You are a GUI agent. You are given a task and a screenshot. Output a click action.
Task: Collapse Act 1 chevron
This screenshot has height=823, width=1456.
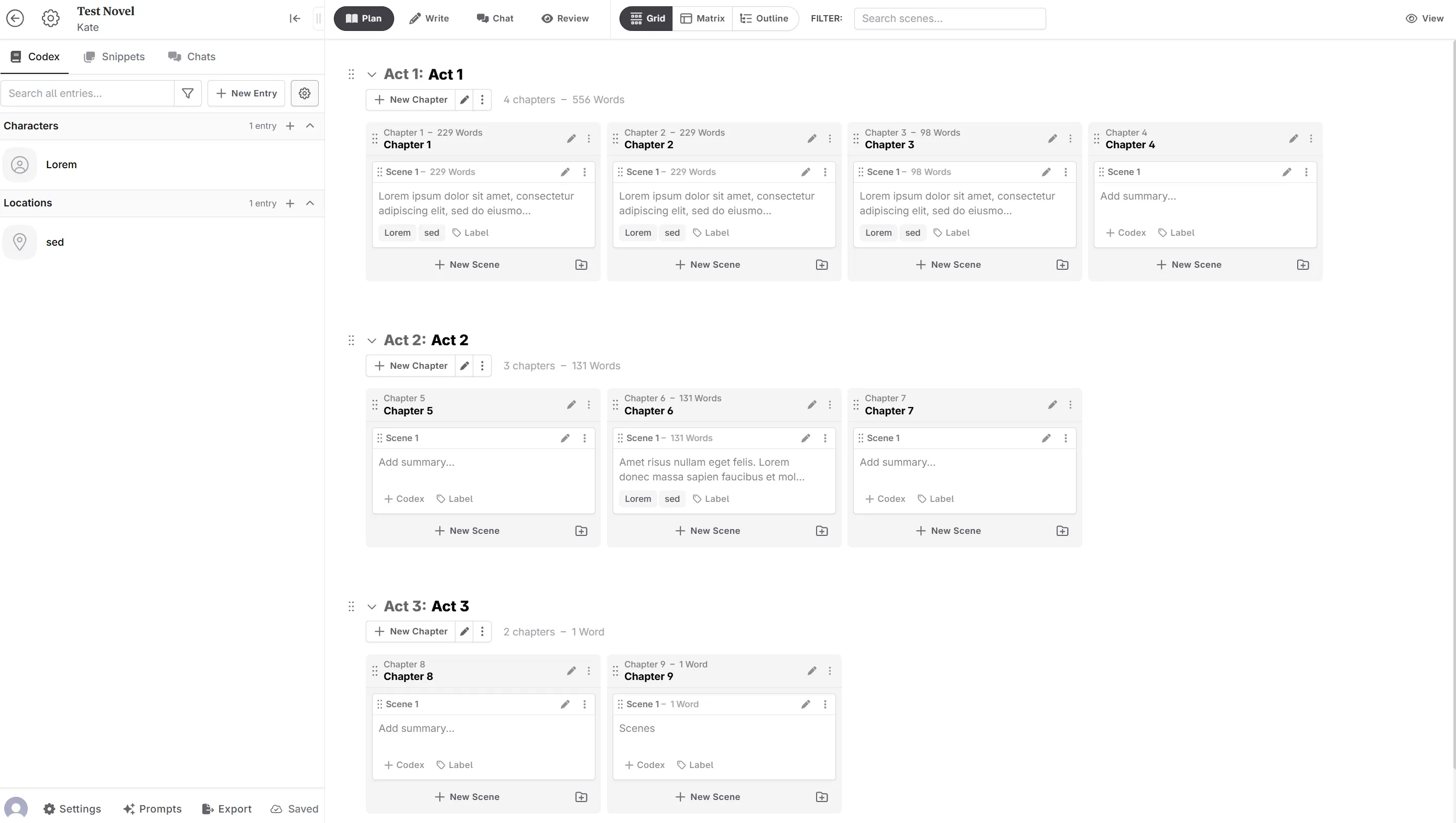[x=372, y=74]
